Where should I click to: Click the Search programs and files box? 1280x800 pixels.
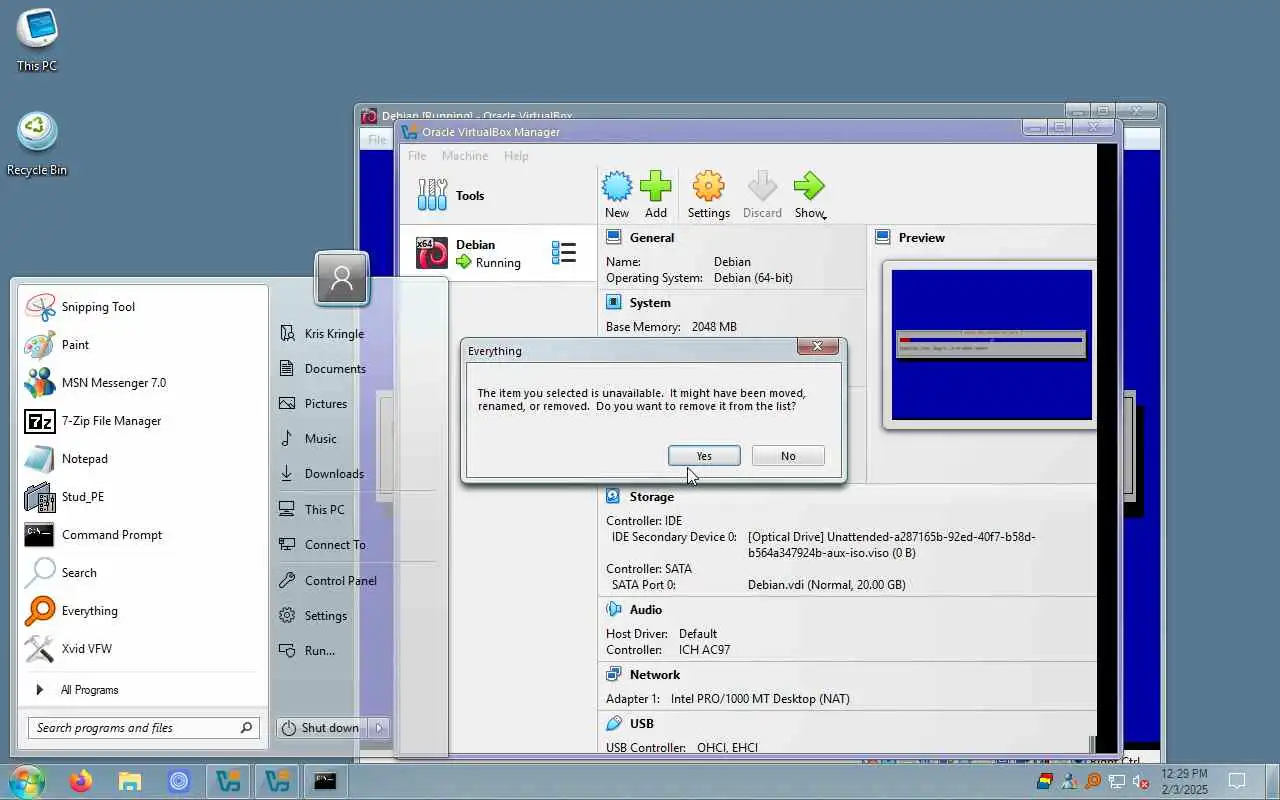coord(143,728)
